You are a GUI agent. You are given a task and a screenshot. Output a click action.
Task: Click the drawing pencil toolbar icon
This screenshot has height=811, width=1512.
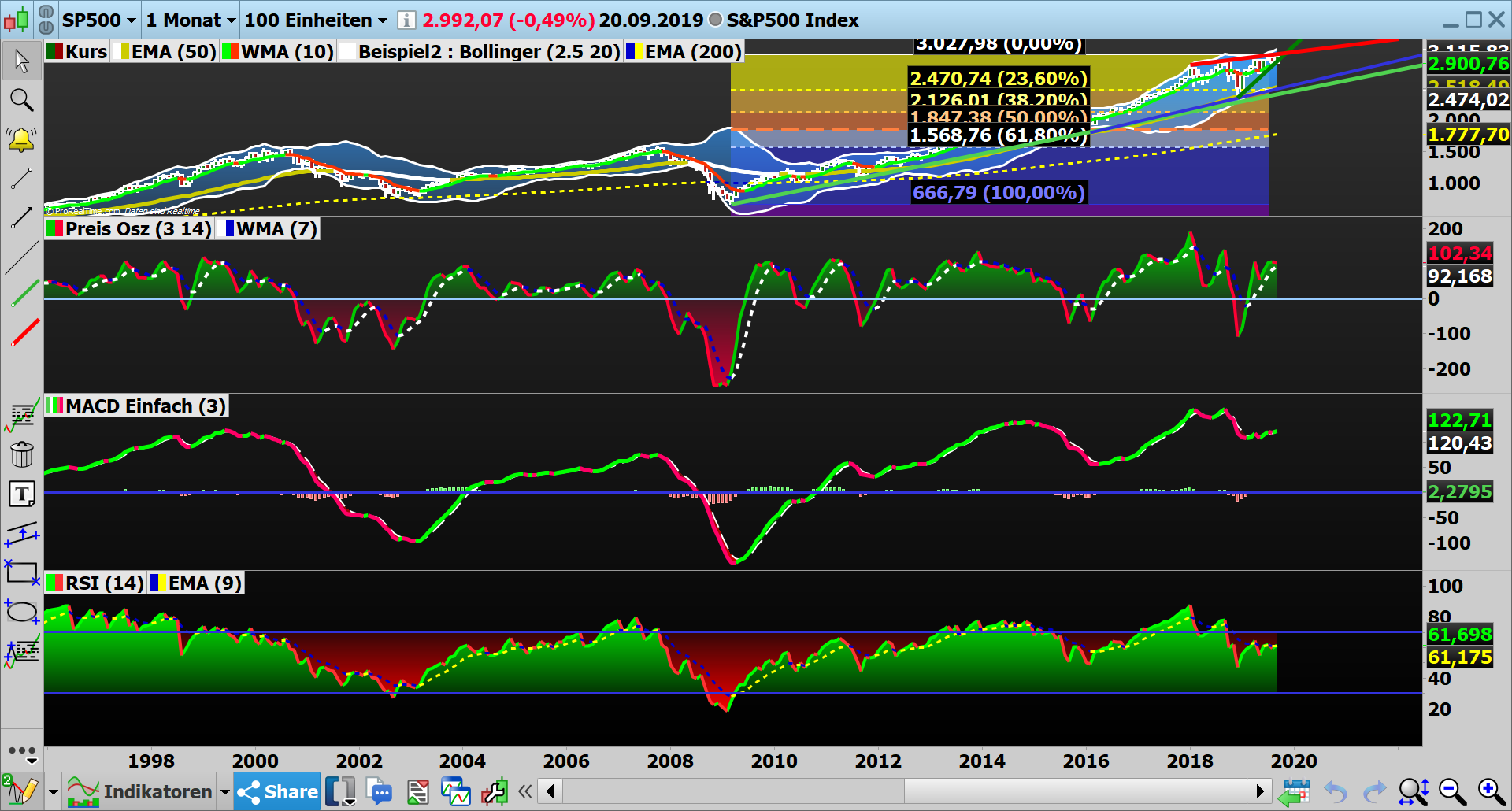22,791
